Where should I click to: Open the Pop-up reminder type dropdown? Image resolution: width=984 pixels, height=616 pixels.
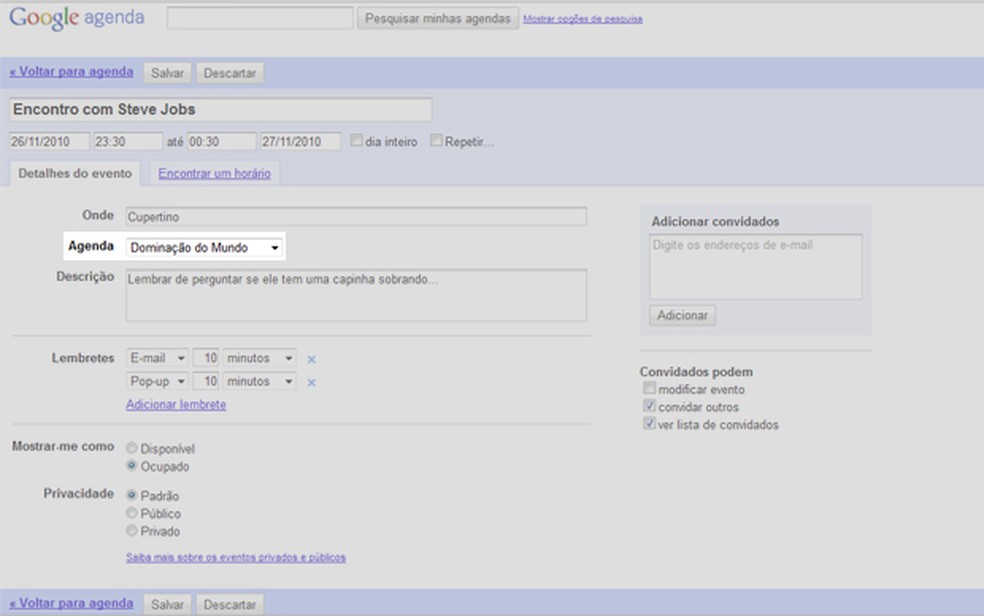(x=157, y=381)
